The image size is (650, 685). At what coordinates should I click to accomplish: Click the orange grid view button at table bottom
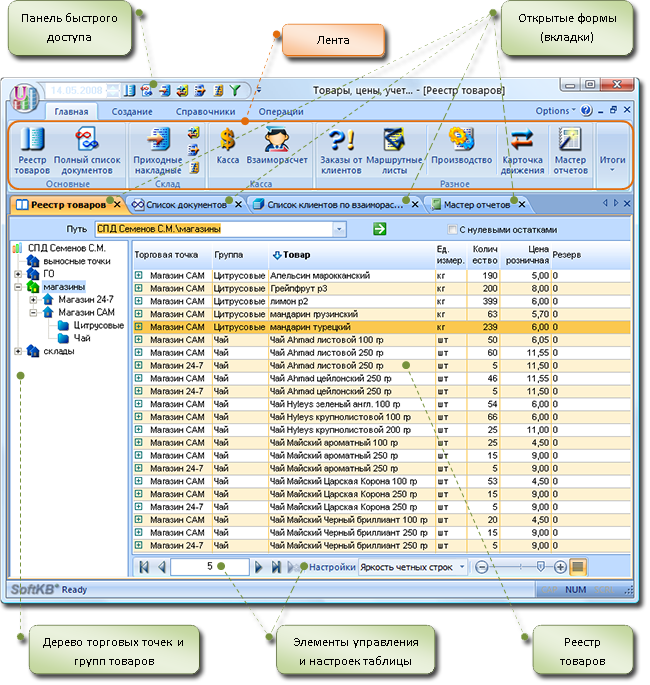tap(577, 567)
